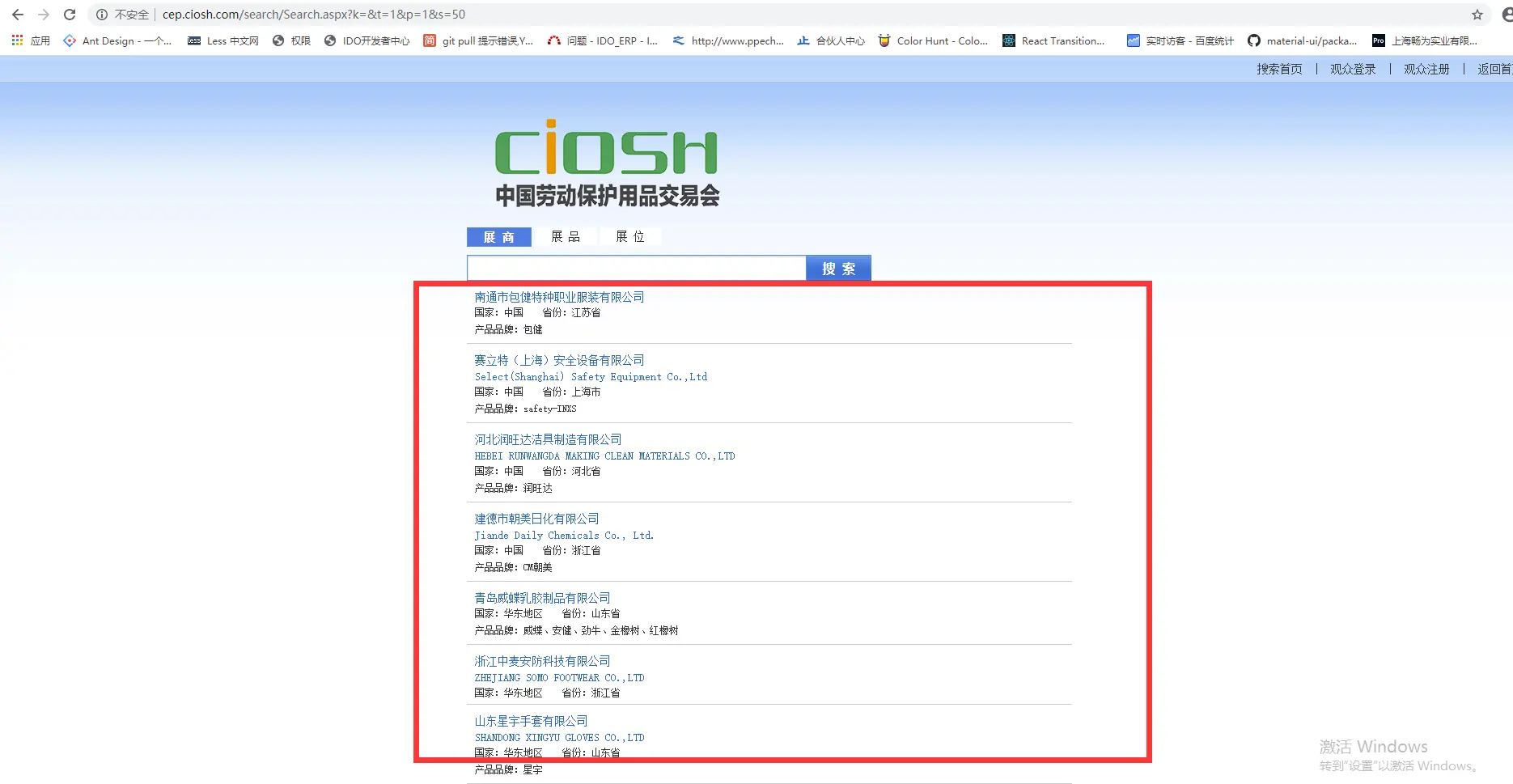Open the site security info icon
This screenshot has height=784, width=1513.
tap(102, 15)
